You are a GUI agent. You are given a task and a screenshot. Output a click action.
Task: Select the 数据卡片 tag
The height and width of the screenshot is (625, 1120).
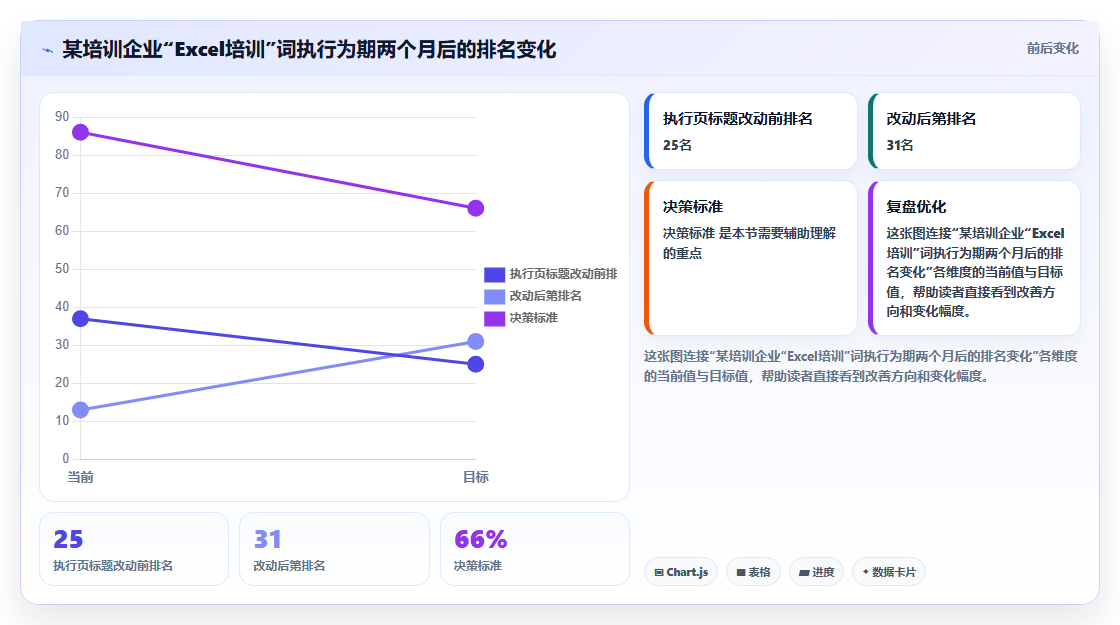point(889,572)
